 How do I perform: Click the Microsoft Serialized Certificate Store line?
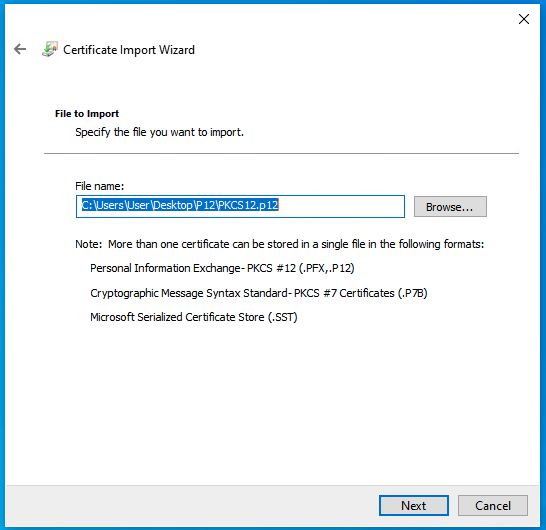(194, 317)
